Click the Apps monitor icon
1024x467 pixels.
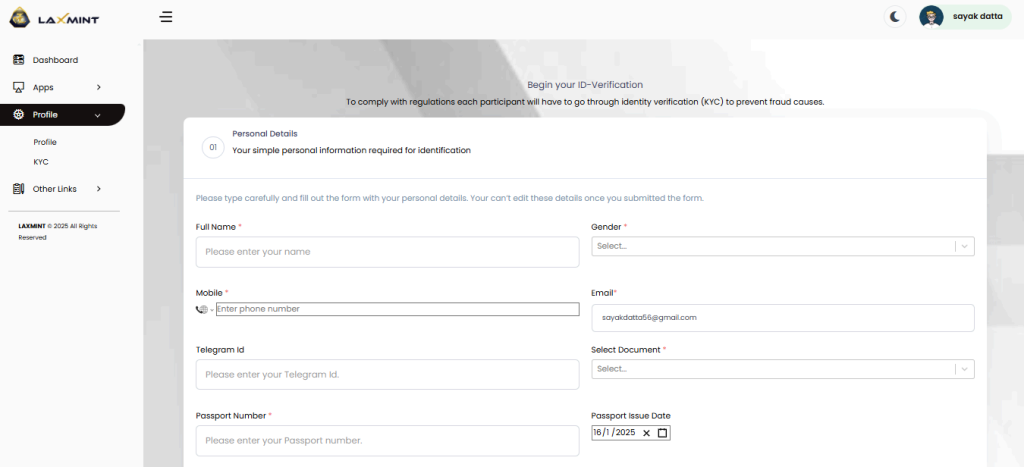pyautogui.click(x=19, y=88)
